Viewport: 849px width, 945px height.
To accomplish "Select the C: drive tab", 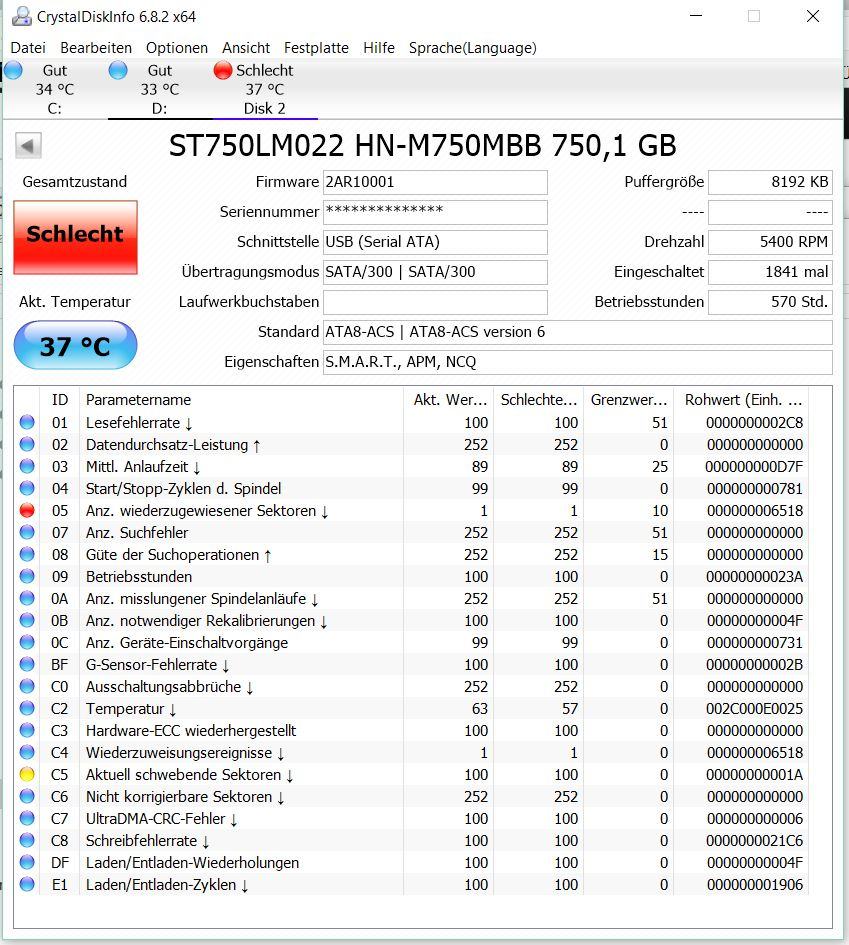I will (x=55, y=89).
